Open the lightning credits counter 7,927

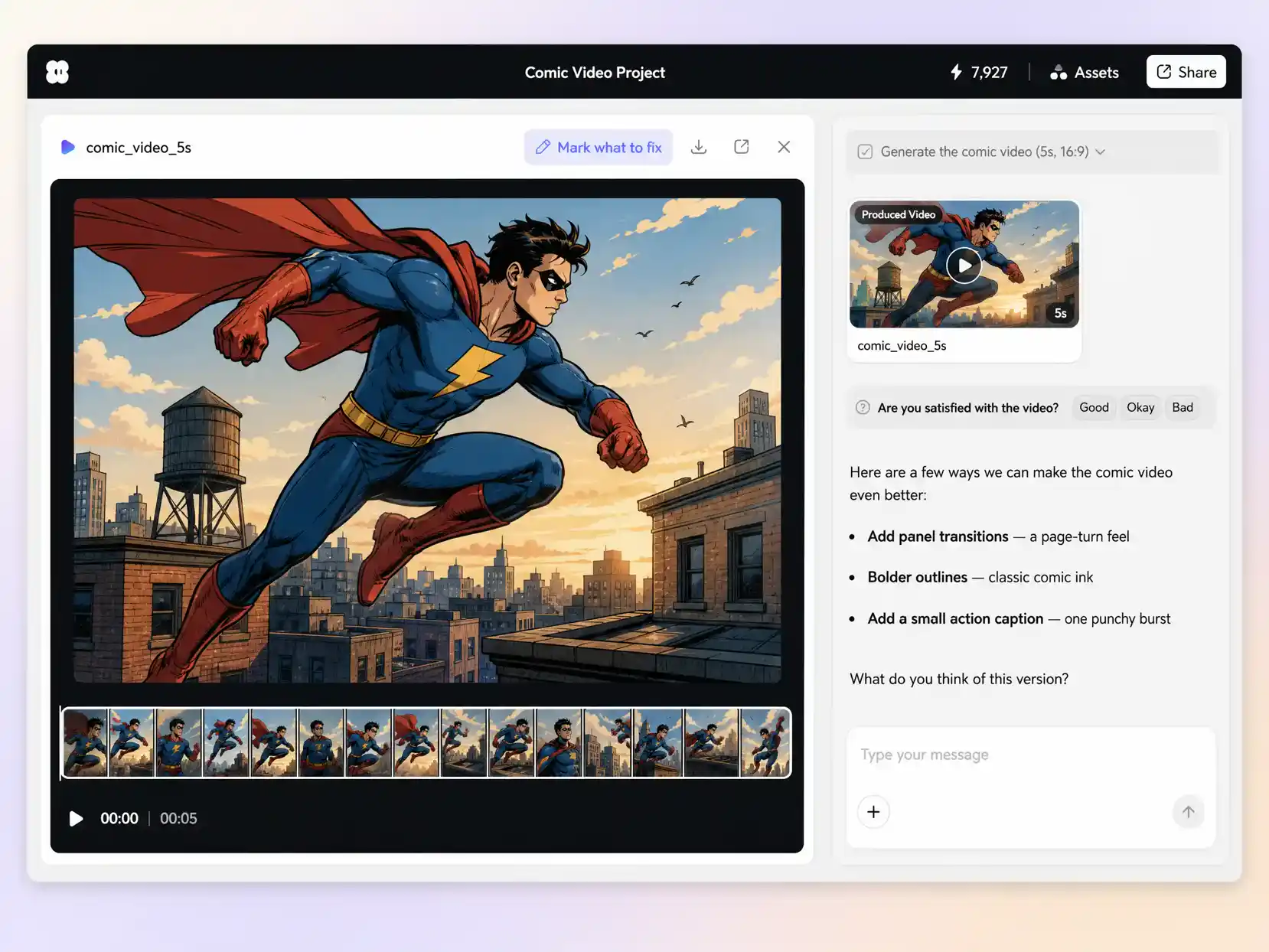[x=979, y=72]
